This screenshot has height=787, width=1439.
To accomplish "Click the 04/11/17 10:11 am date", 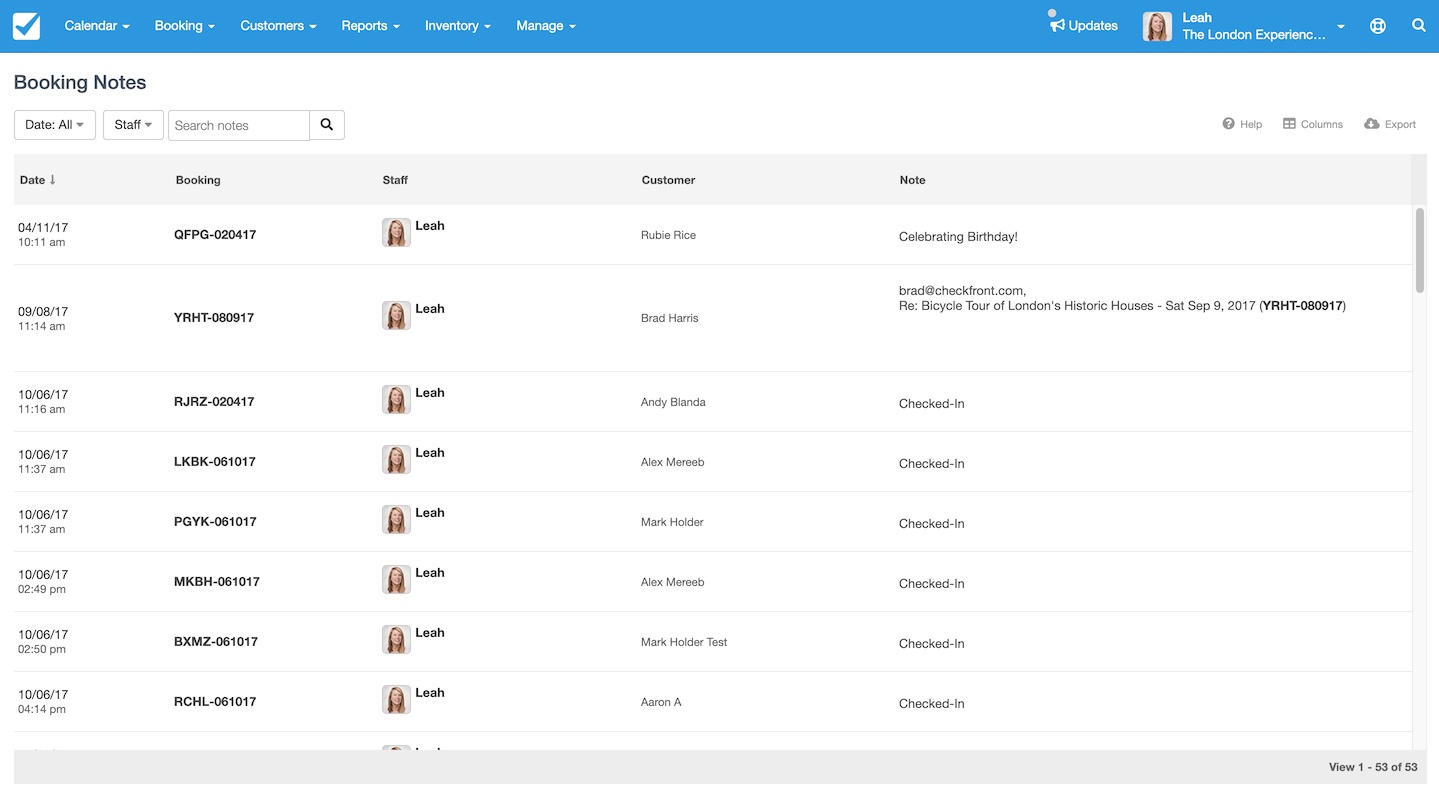I will click(43, 234).
